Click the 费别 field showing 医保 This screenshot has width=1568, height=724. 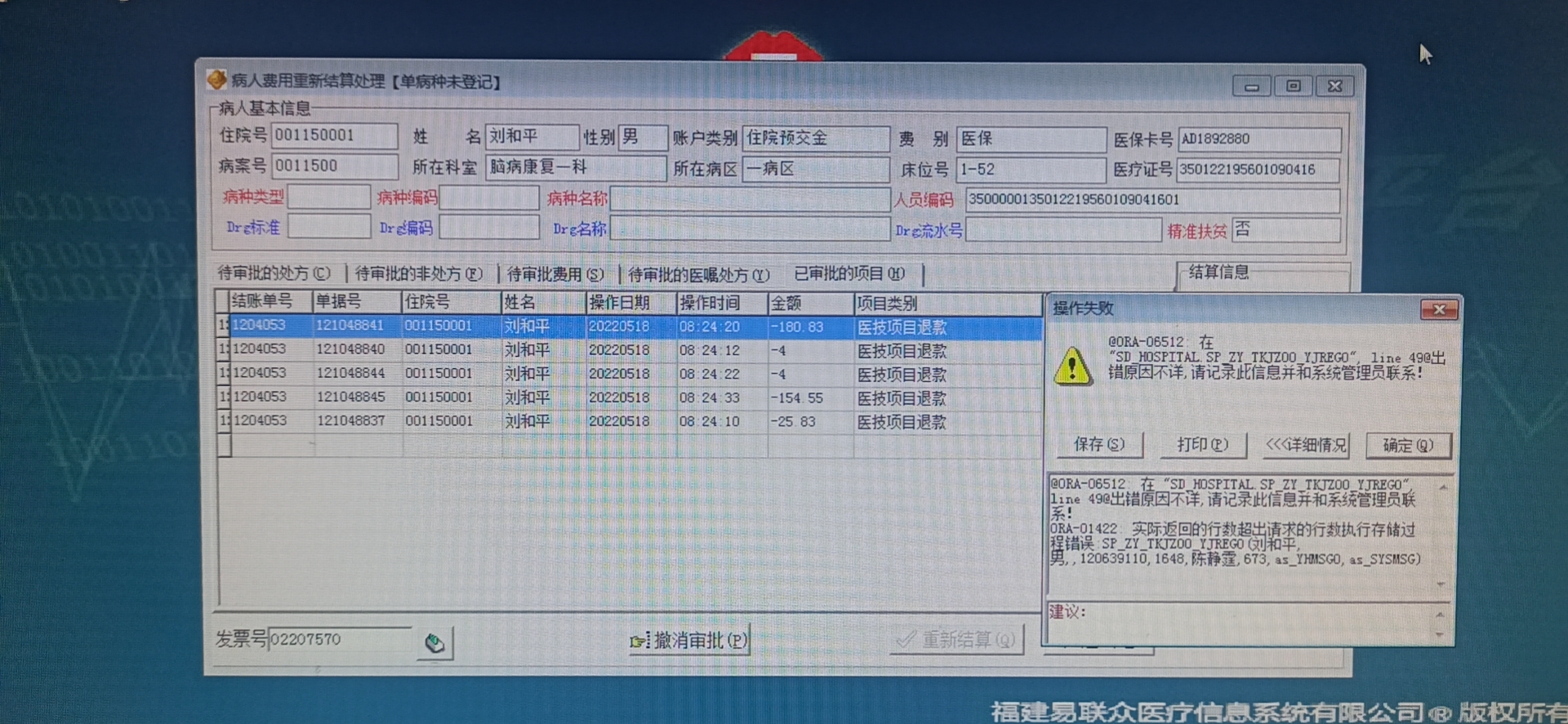pos(1031,139)
